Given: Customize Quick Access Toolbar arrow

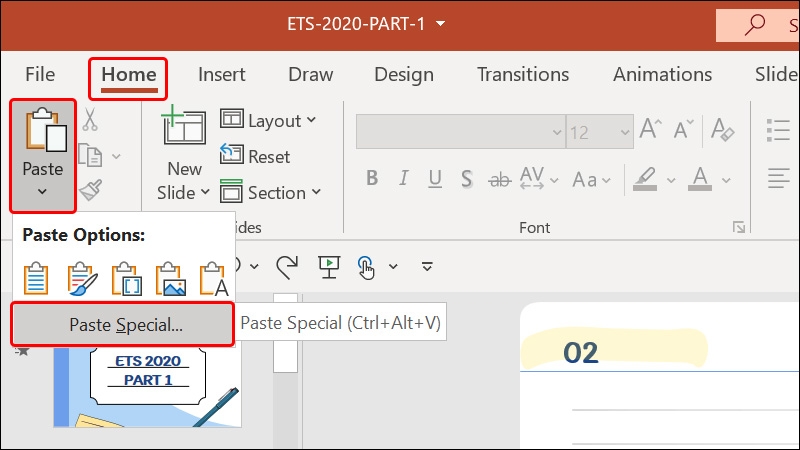Looking at the screenshot, I should [427, 266].
